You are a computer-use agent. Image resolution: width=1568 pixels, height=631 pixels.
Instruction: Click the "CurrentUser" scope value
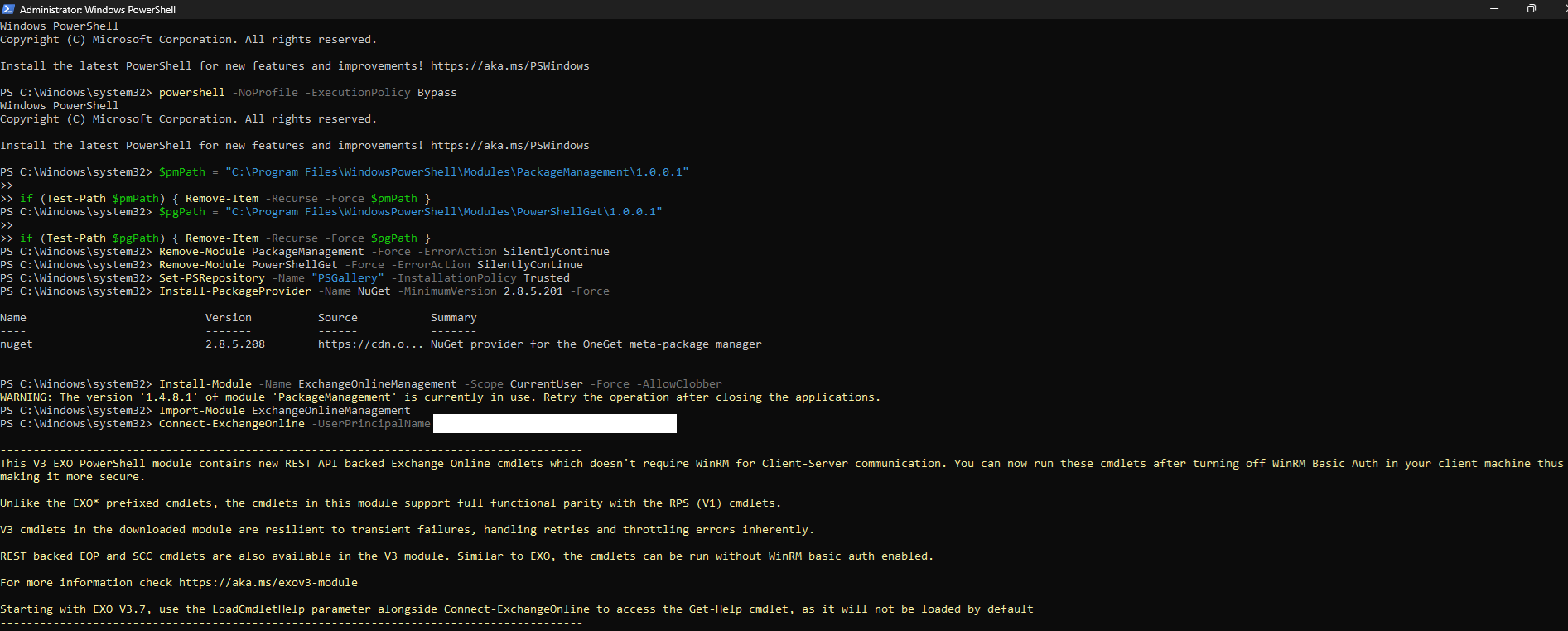coord(547,384)
